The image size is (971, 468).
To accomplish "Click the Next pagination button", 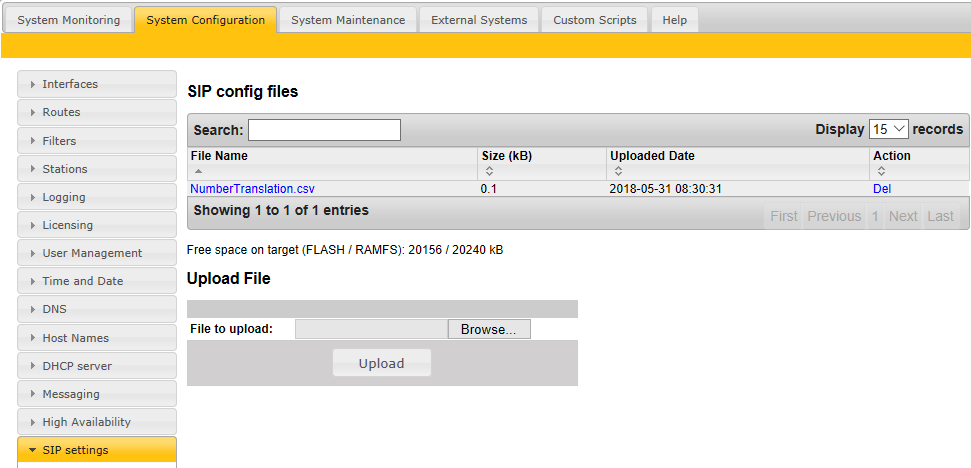I will [x=902, y=216].
